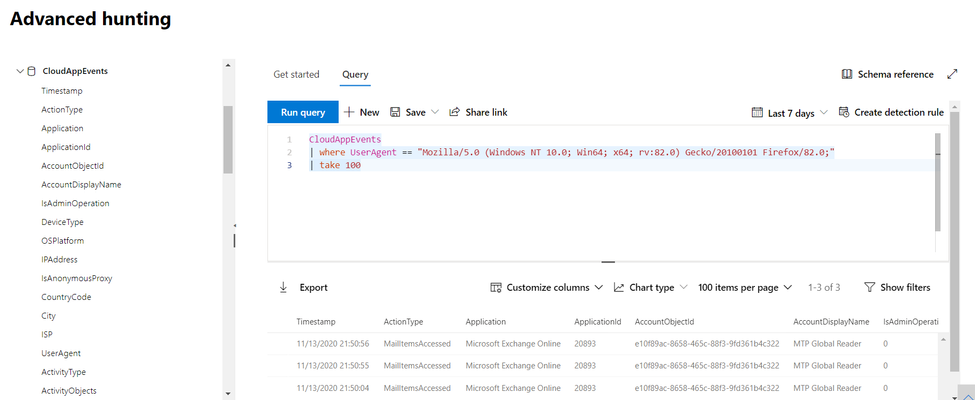975x400 pixels.
Task: Select the result row timestamped 11/13/2020 21:50:55
Action: pyautogui.click(x=604, y=365)
